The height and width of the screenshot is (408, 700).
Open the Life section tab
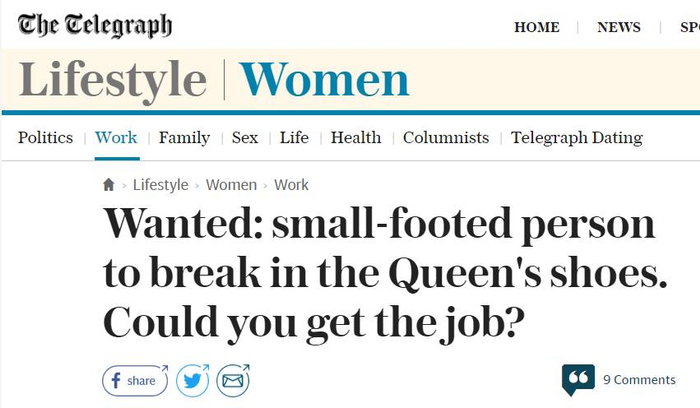click(x=294, y=138)
